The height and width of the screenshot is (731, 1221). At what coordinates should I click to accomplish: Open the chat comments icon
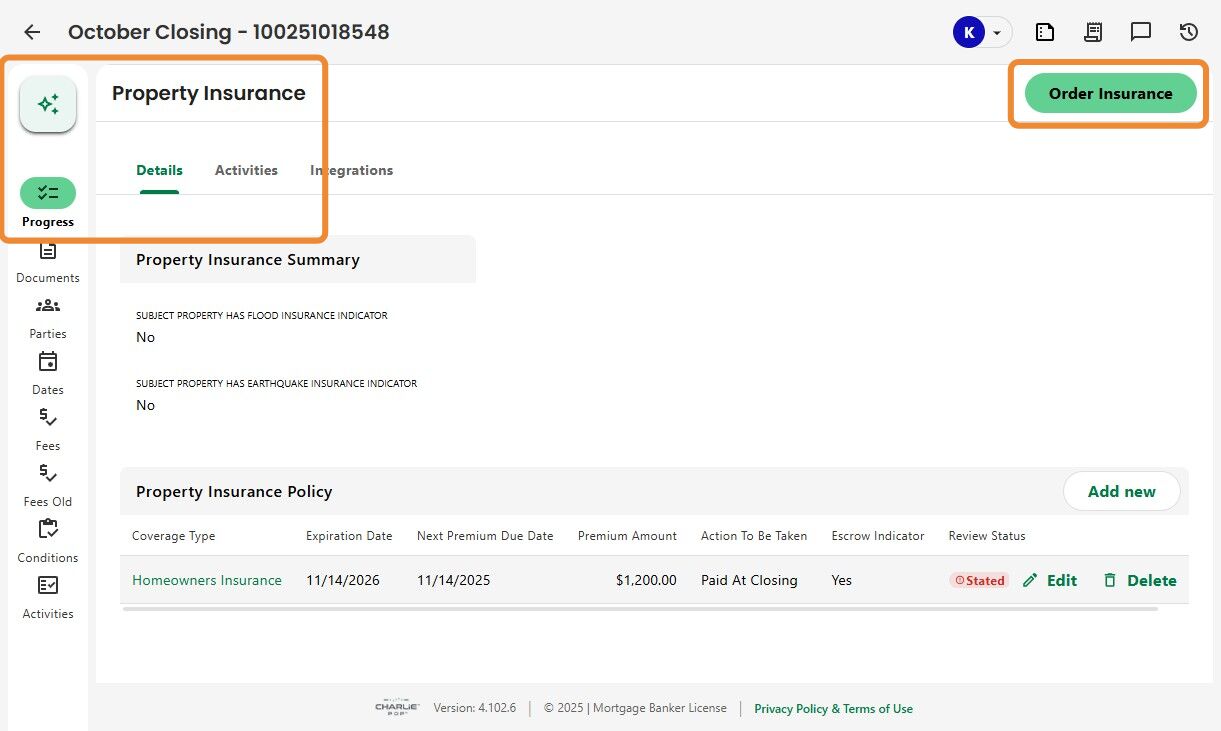pyautogui.click(x=1141, y=32)
